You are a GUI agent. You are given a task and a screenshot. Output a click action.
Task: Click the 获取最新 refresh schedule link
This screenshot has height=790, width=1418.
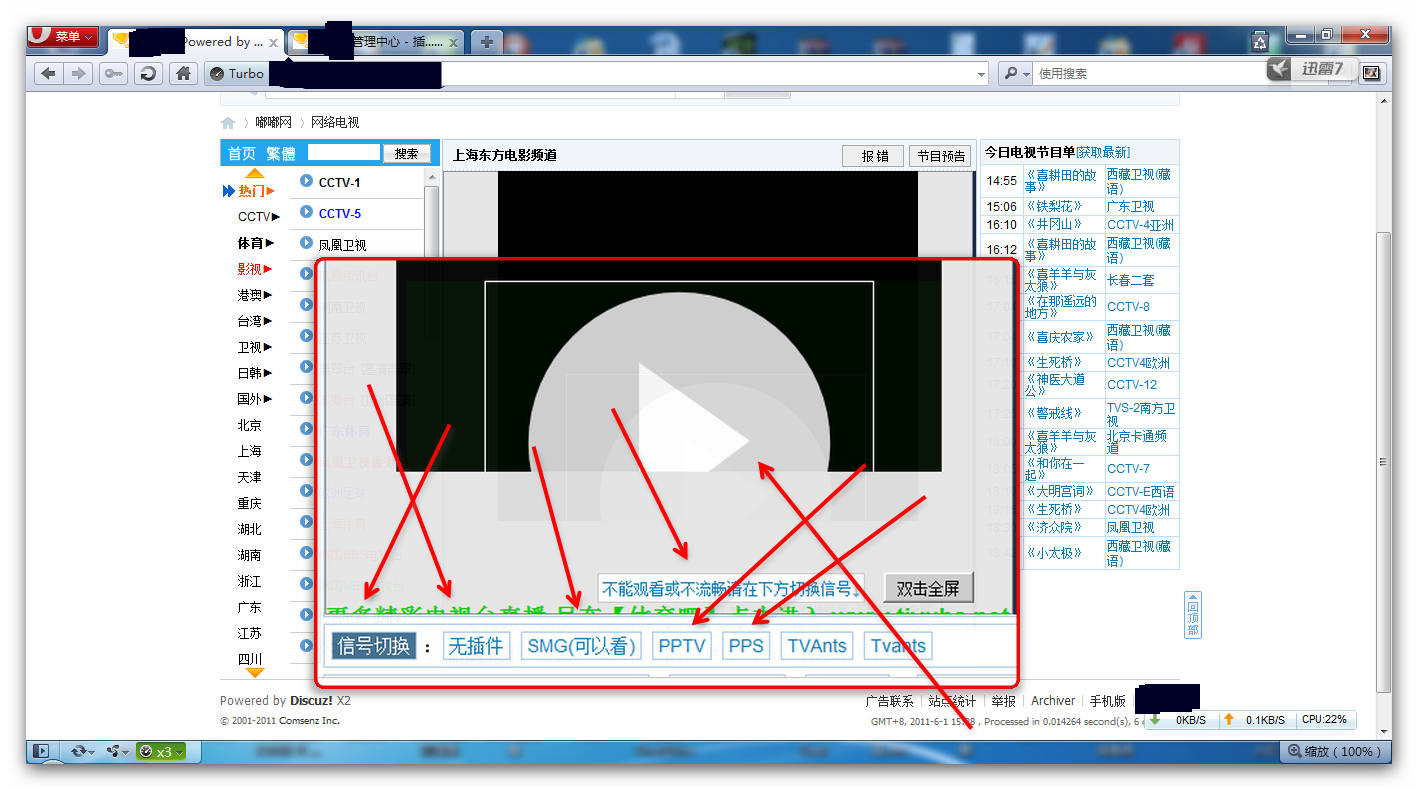pos(1103,152)
